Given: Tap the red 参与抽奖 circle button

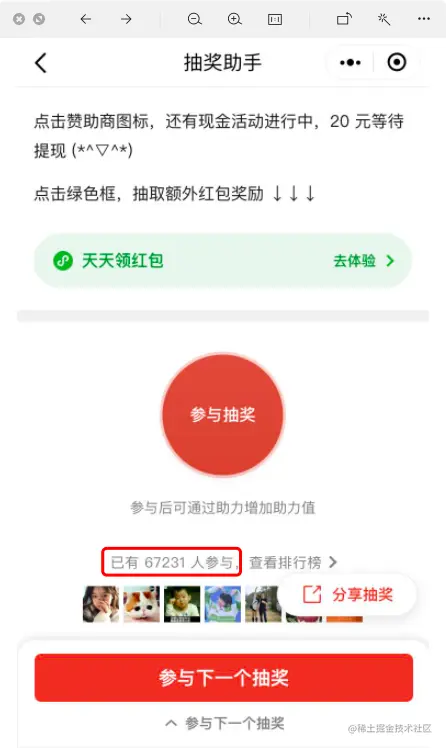Looking at the screenshot, I should pos(223,414).
